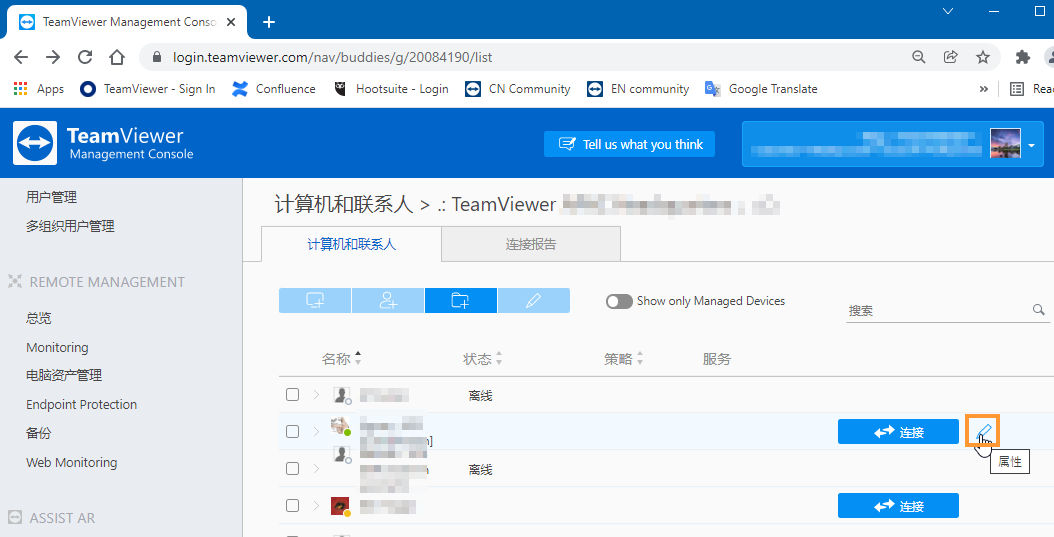Click the 服务 column header
The width and height of the screenshot is (1054, 537).
tap(717, 359)
